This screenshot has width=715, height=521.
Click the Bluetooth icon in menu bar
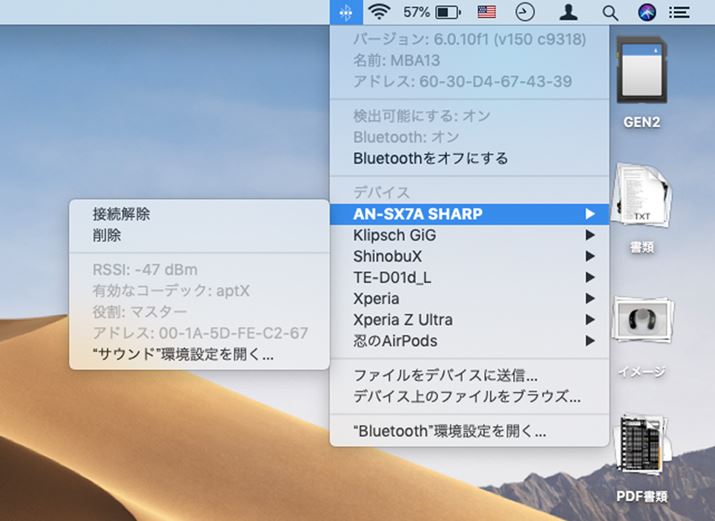tap(345, 13)
